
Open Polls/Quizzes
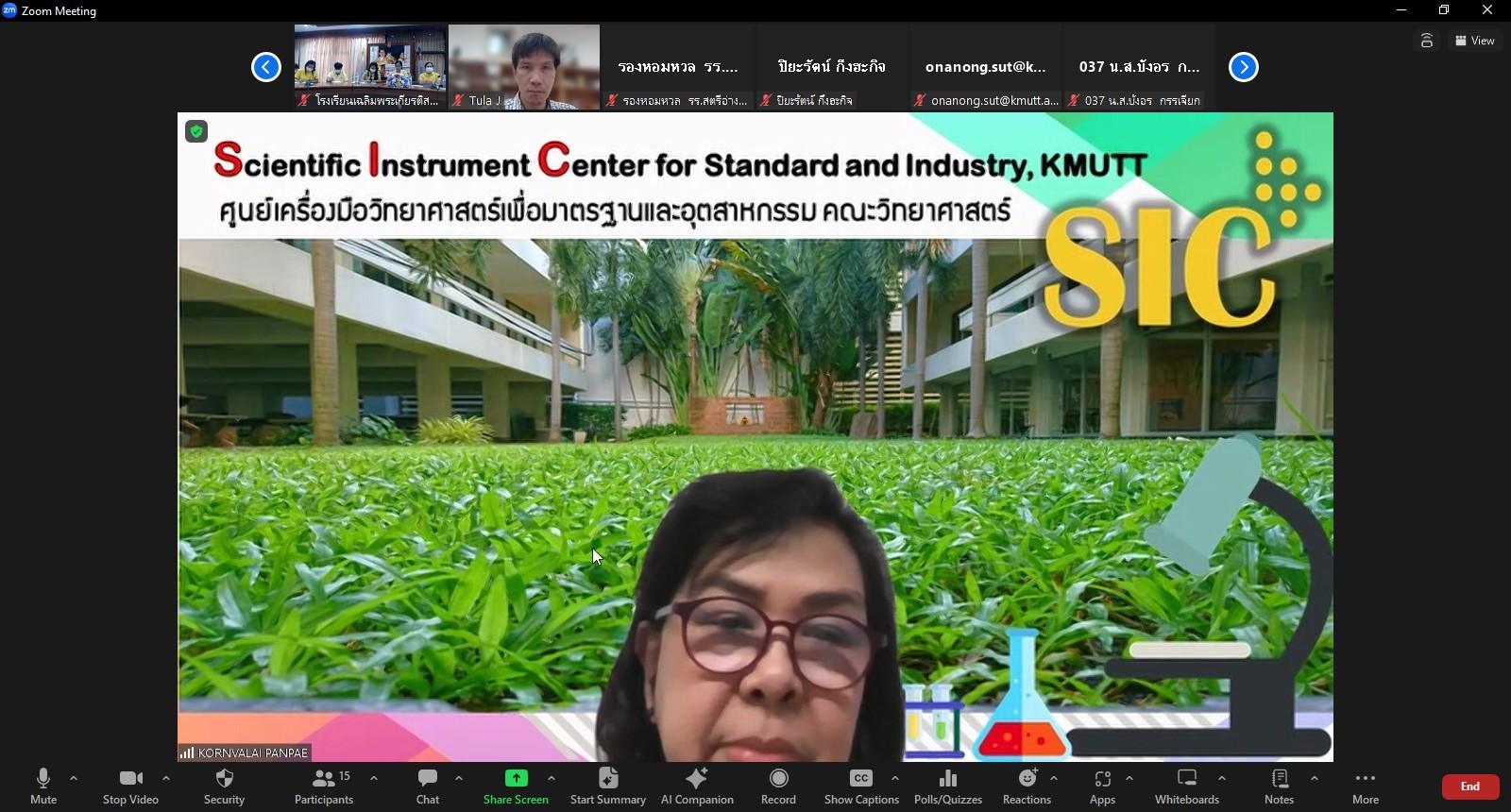(948, 787)
